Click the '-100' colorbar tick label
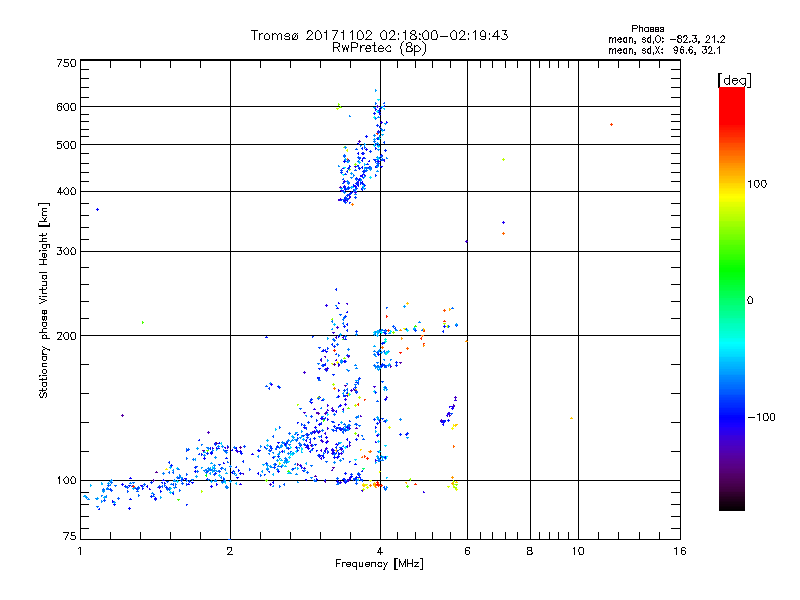The image size is (800, 600). (761, 417)
